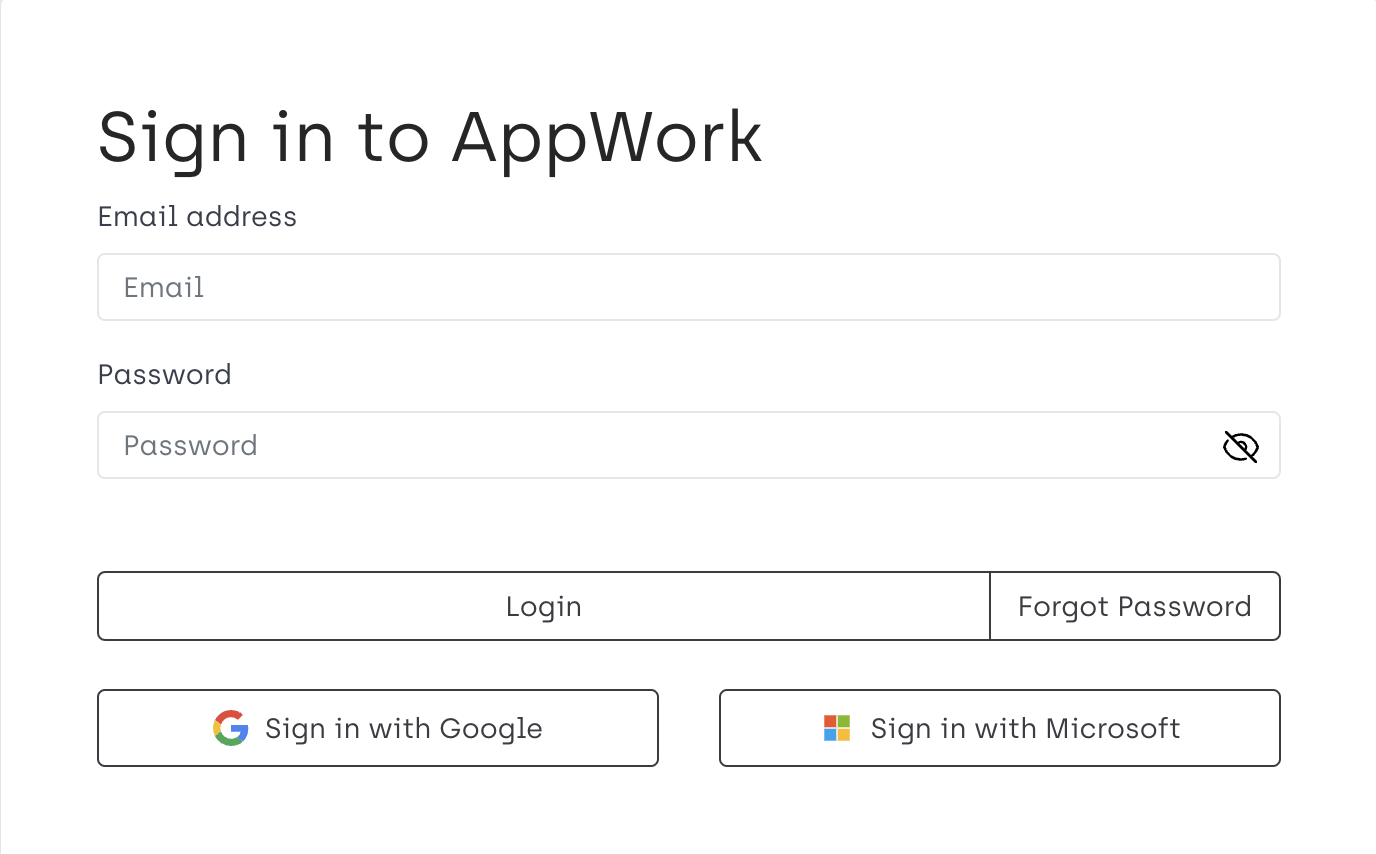The width and height of the screenshot is (1376, 854).
Task: Click the Sign in with Google option
Action: coord(378,728)
